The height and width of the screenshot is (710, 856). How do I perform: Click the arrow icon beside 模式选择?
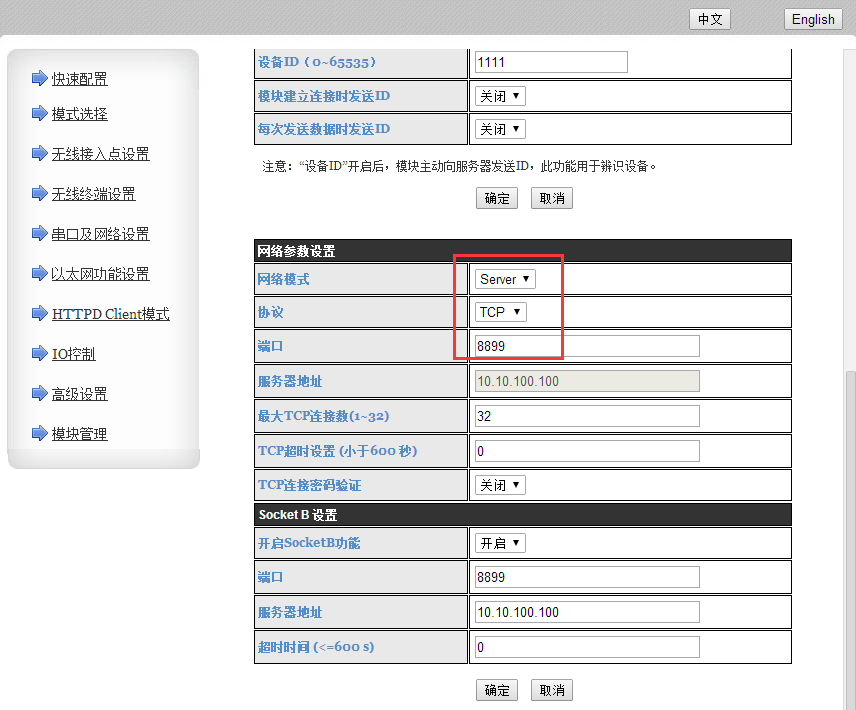tap(39, 114)
